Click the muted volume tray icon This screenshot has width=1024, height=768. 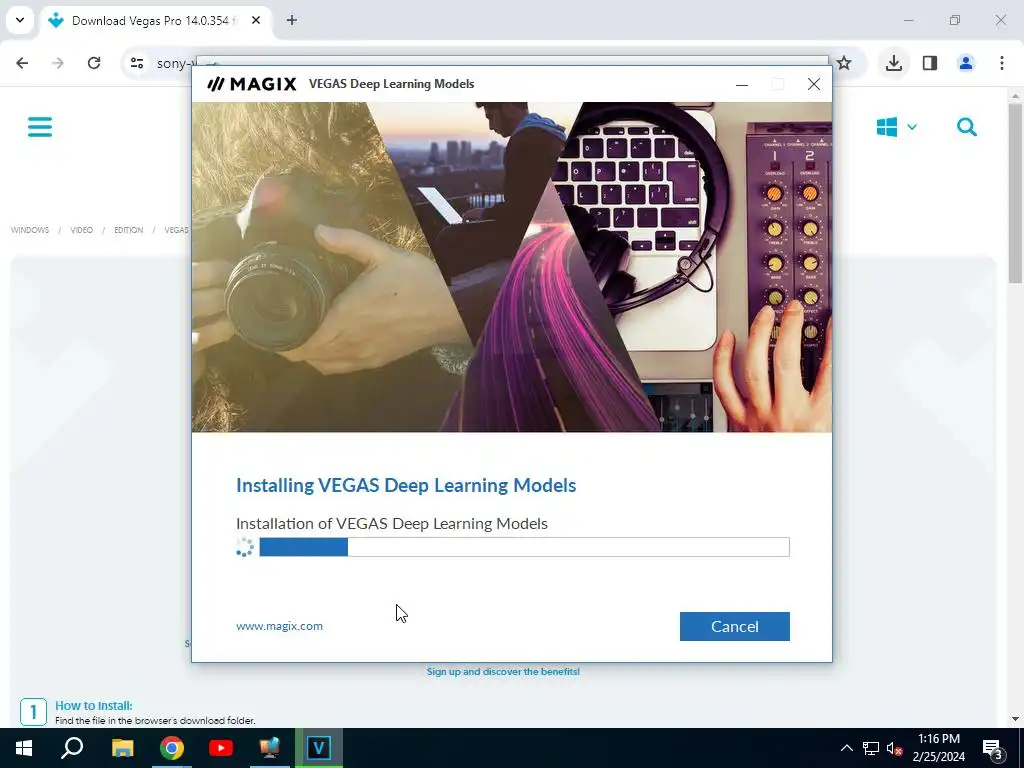tap(894, 748)
